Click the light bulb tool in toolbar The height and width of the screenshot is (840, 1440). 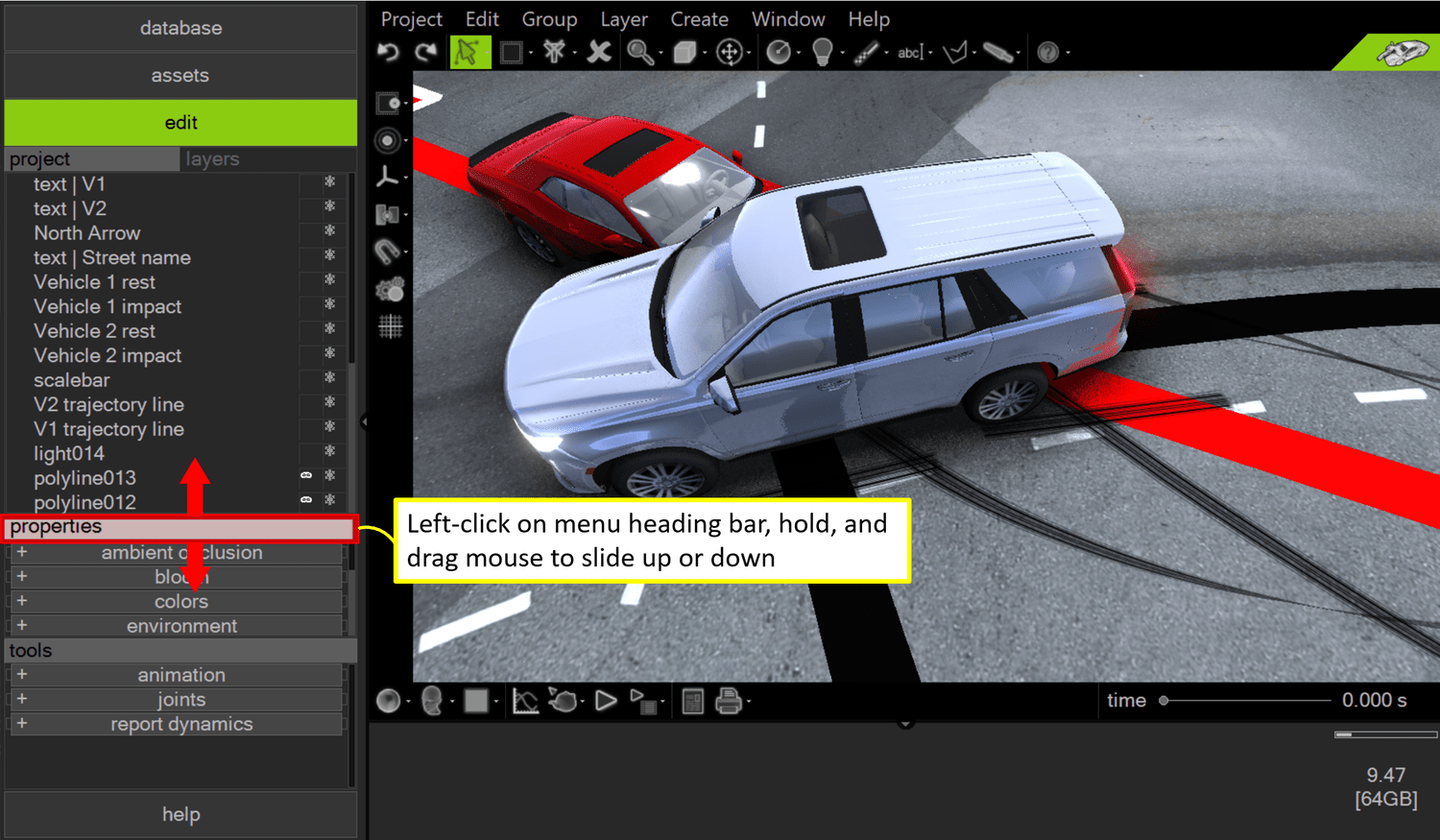click(x=824, y=52)
